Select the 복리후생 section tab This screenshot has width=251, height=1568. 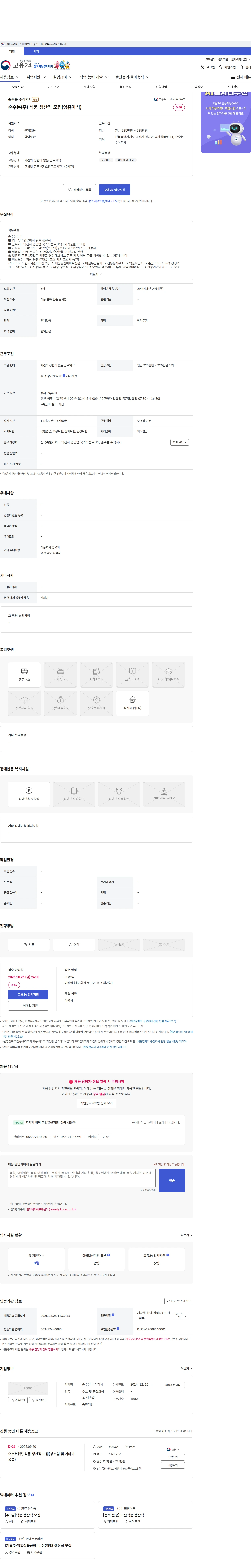click(x=125, y=87)
